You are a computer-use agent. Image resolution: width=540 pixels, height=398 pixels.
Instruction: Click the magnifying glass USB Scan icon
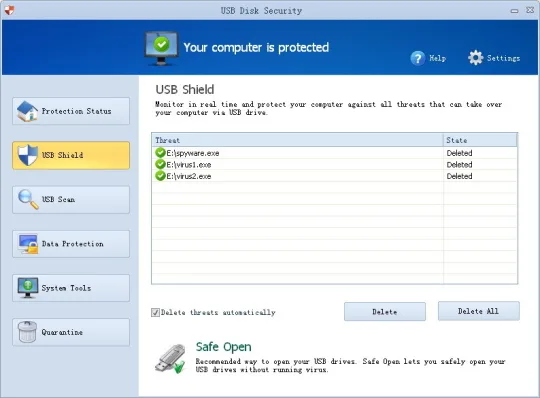[28, 199]
